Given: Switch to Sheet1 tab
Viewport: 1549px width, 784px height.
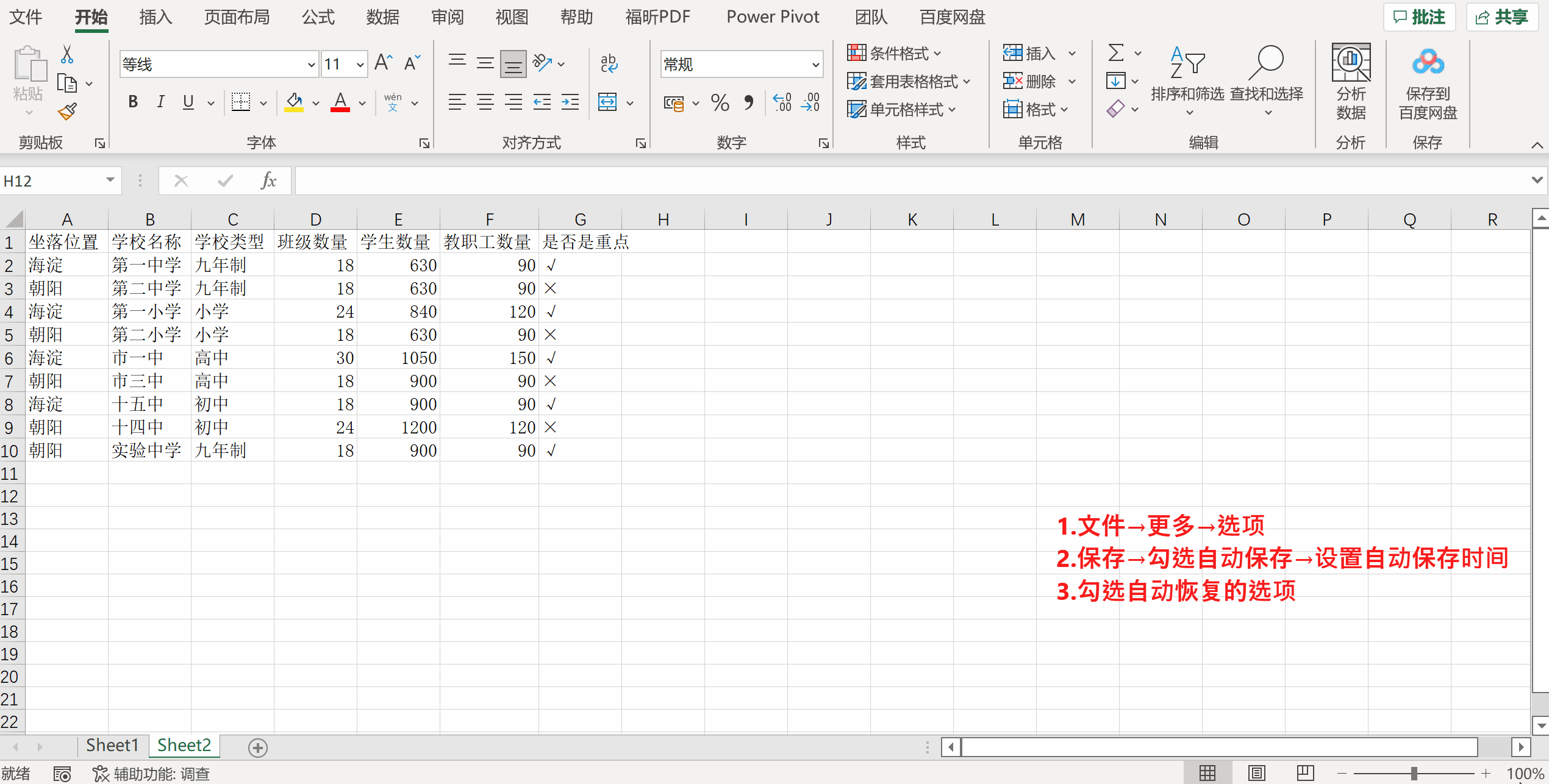Looking at the screenshot, I should 112,745.
